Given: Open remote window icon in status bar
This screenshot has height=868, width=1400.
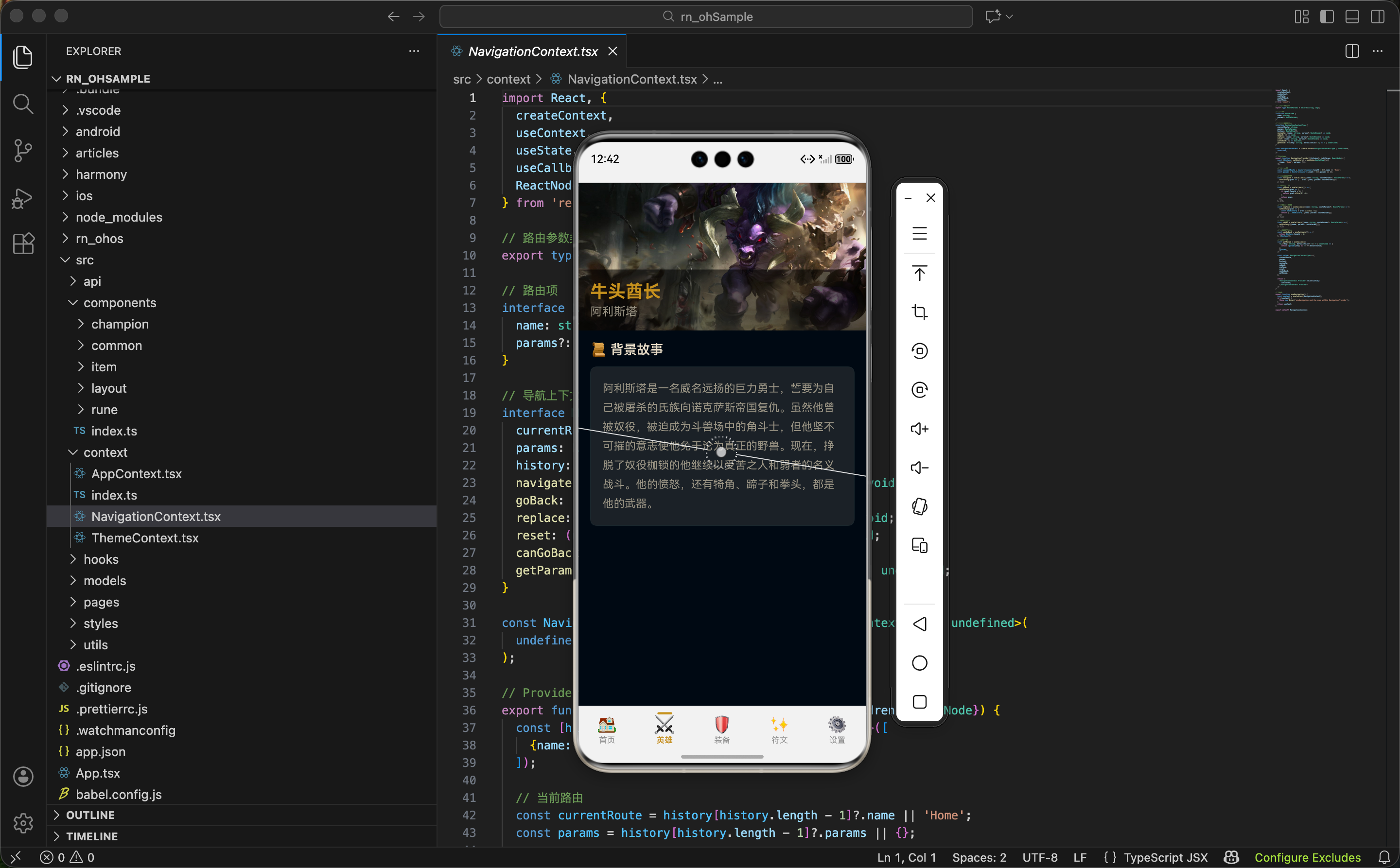Looking at the screenshot, I should (16, 857).
